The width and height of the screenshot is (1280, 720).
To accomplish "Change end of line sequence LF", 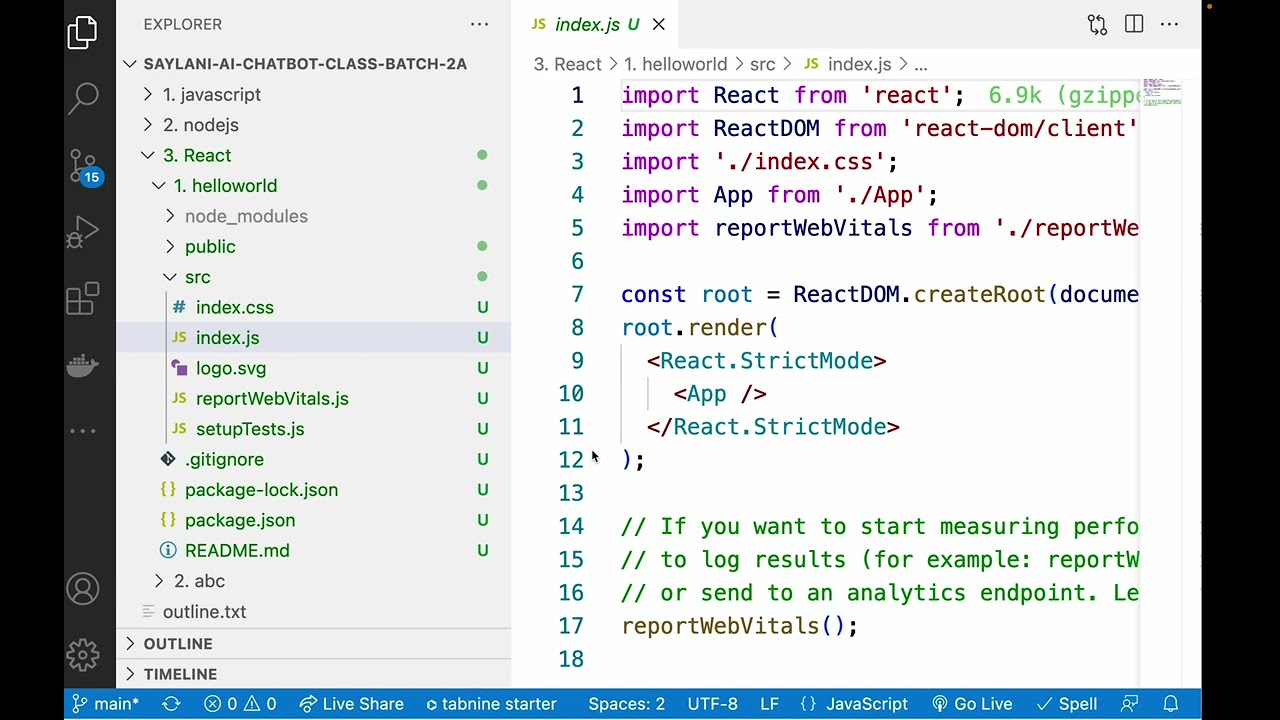I will [769, 704].
